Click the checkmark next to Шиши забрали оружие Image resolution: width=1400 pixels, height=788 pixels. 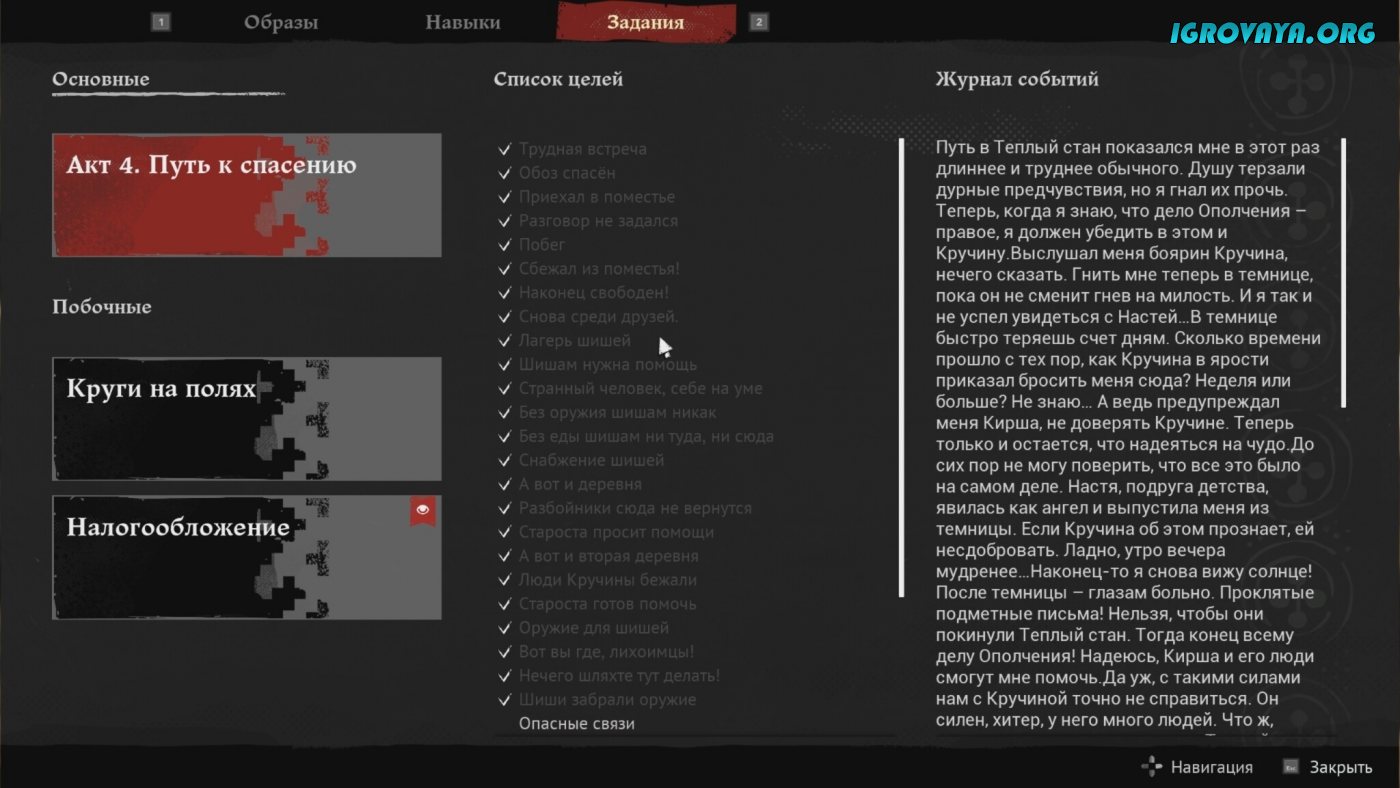[x=505, y=700]
